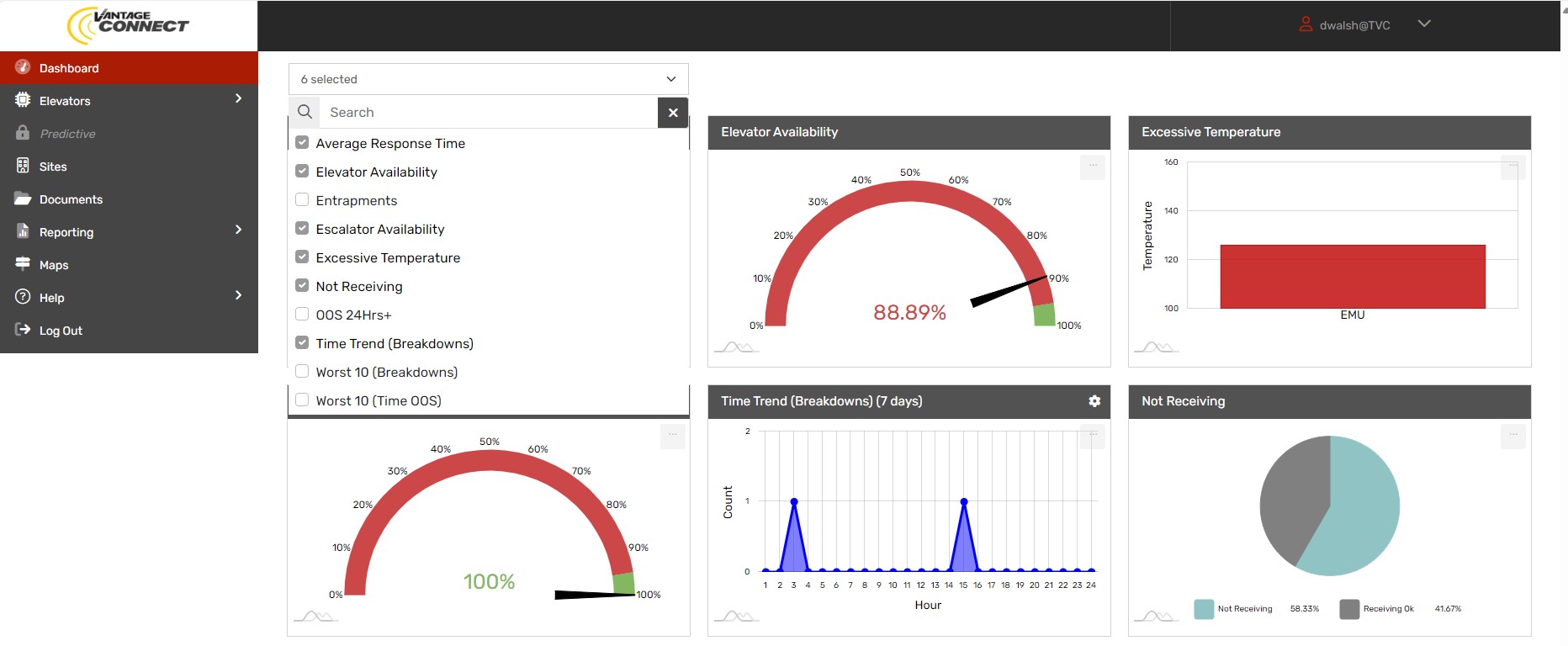Click the widget Search input field
Screen dimensions: 1568x646
[488, 112]
